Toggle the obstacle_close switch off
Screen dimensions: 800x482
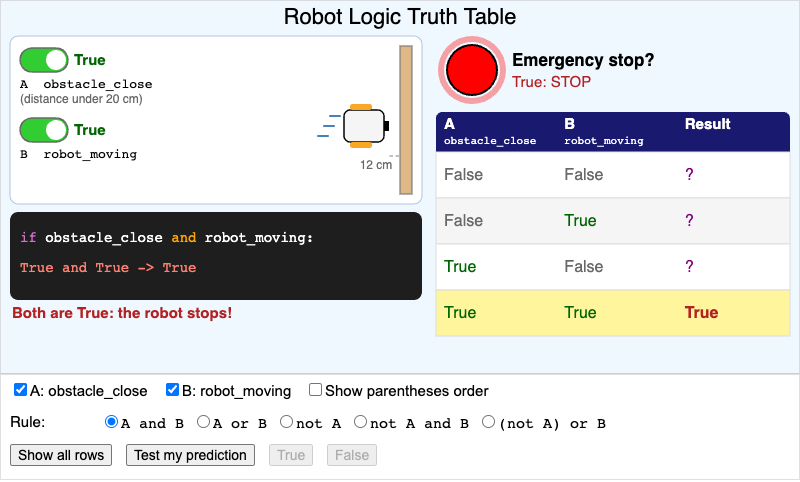pos(44,60)
